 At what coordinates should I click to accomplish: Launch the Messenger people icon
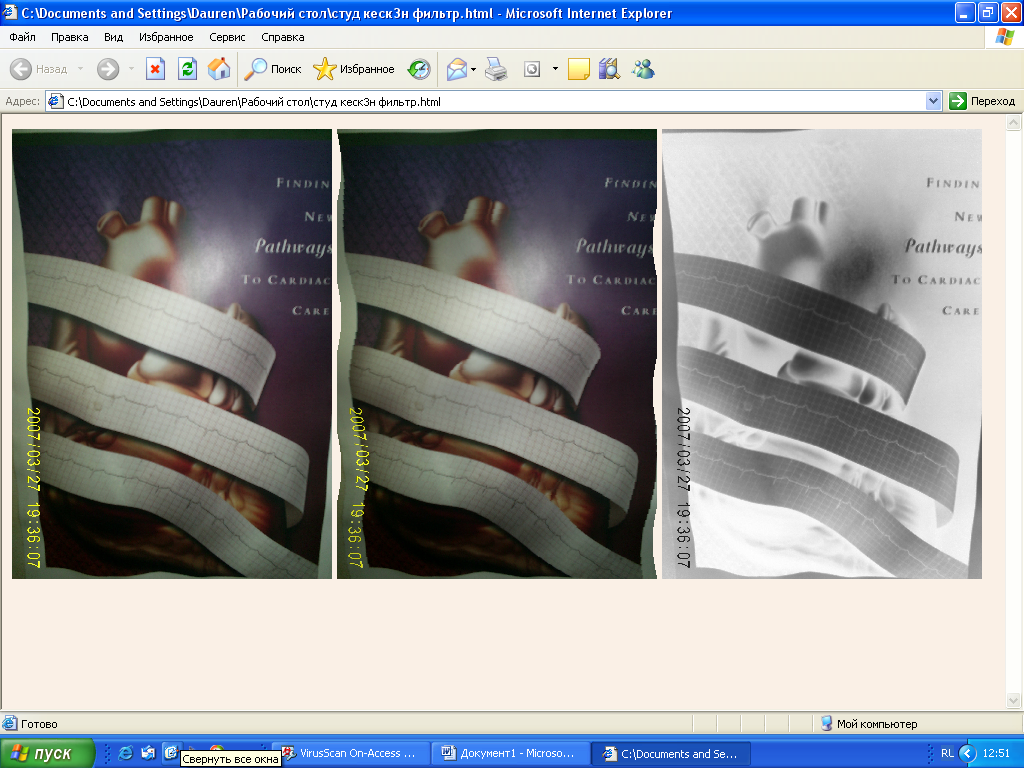643,69
